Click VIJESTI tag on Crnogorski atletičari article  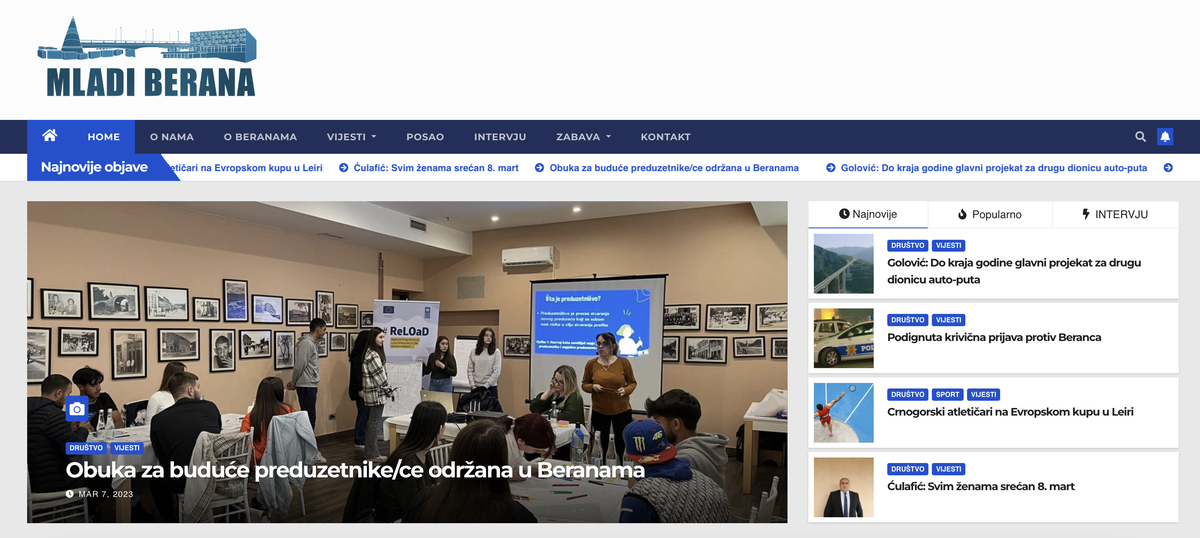click(982, 395)
